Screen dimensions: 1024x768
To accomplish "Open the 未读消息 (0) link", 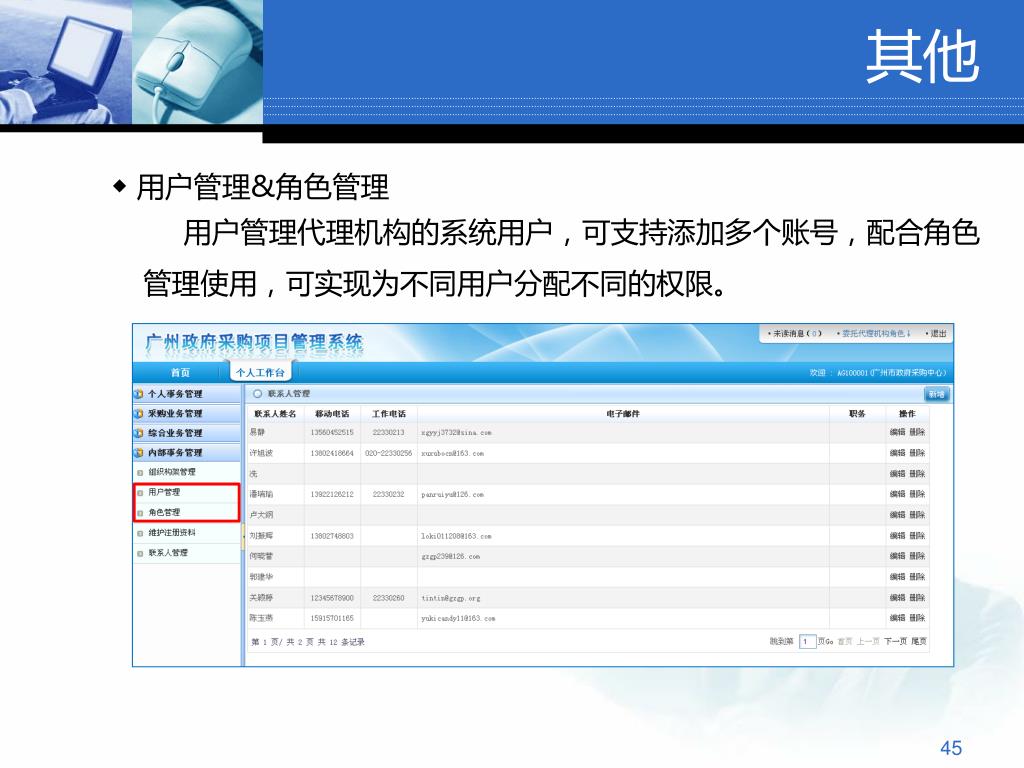I will [x=795, y=333].
